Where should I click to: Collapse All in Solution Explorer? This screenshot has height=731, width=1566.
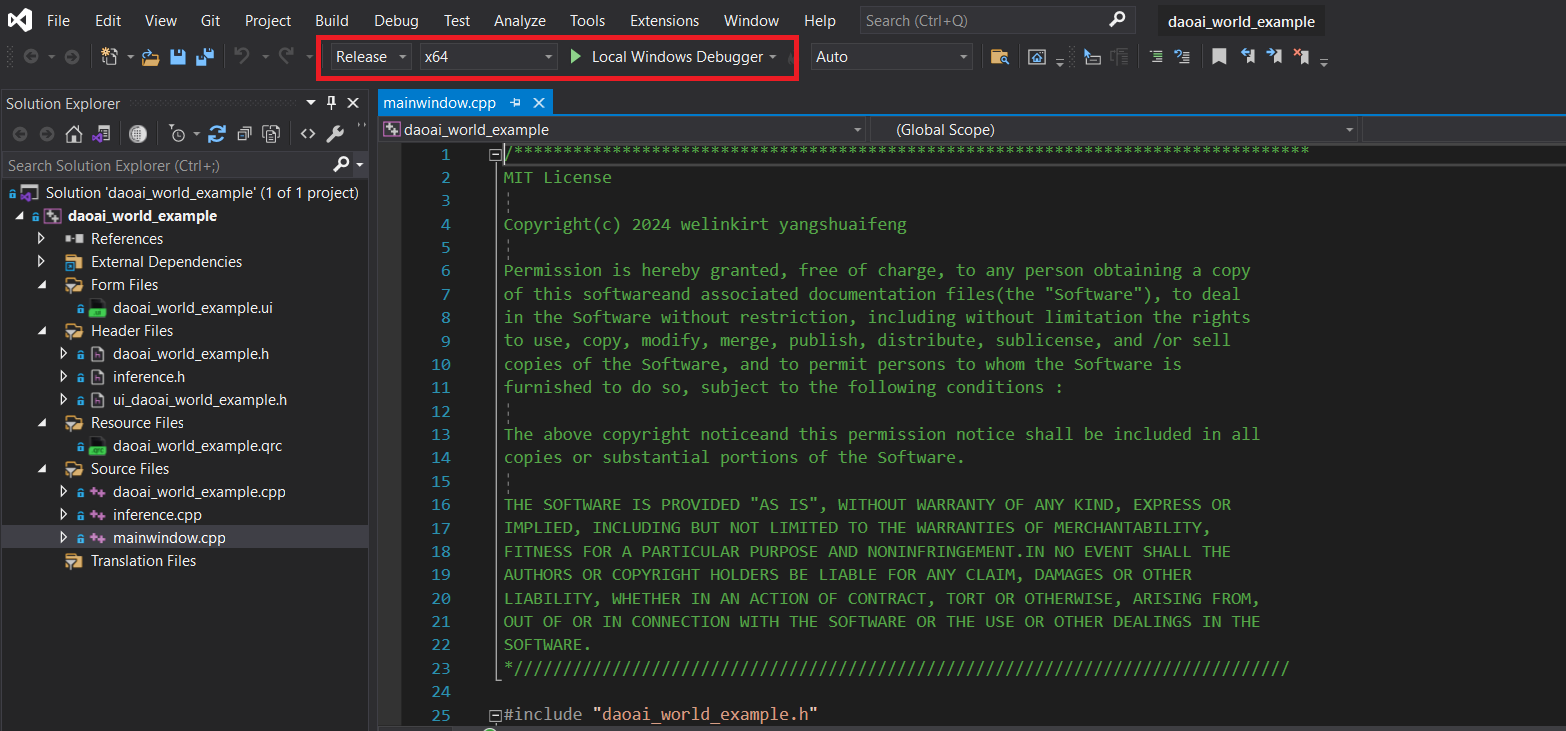[243, 134]
